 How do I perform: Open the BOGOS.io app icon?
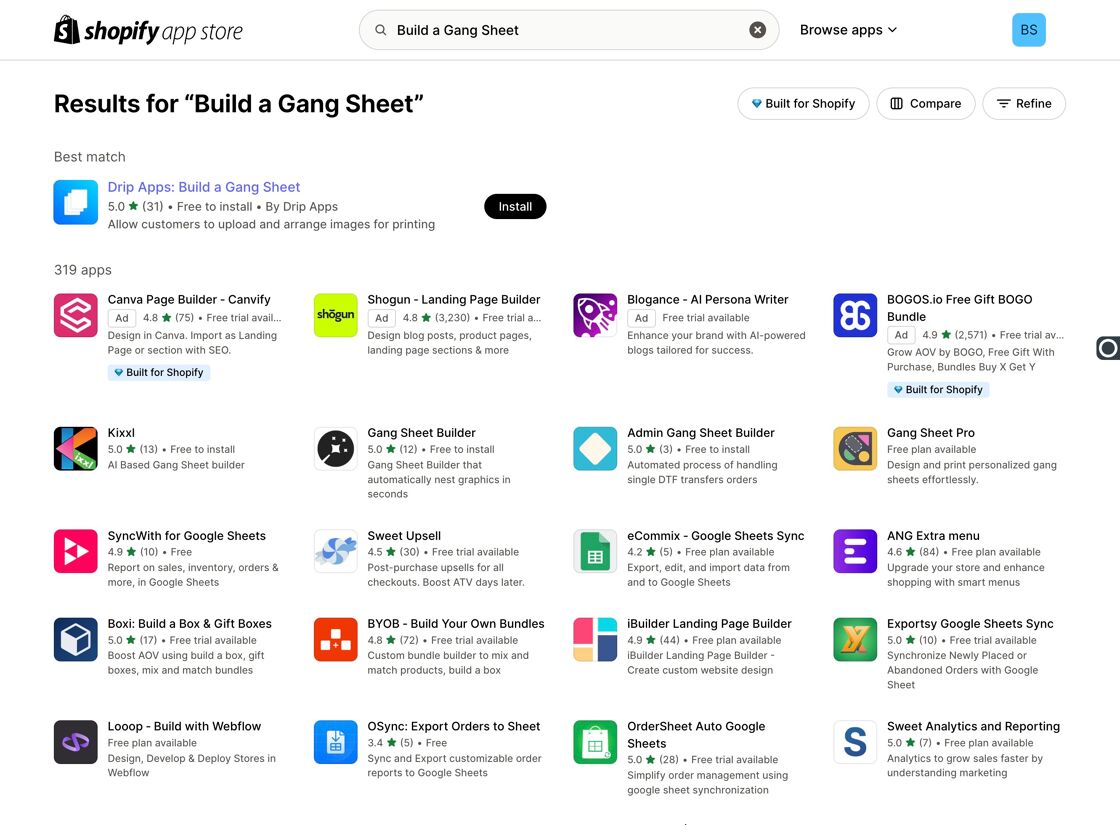(855, 315)
